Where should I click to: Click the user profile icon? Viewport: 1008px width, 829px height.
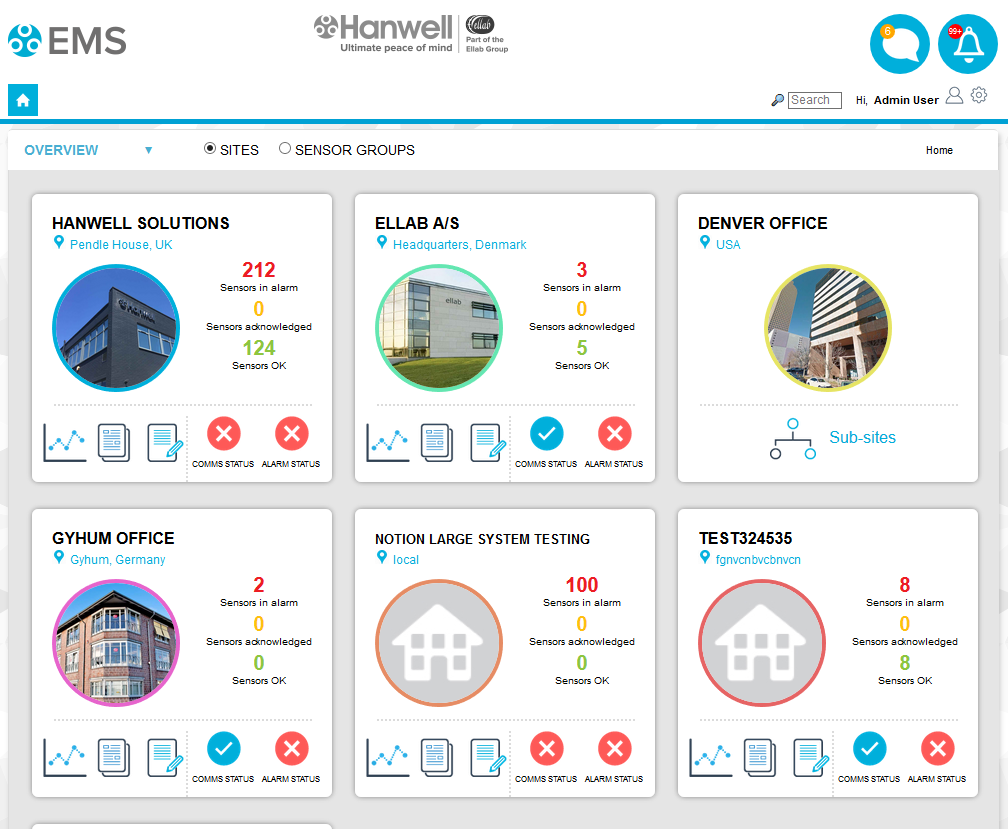pos(955,96)
